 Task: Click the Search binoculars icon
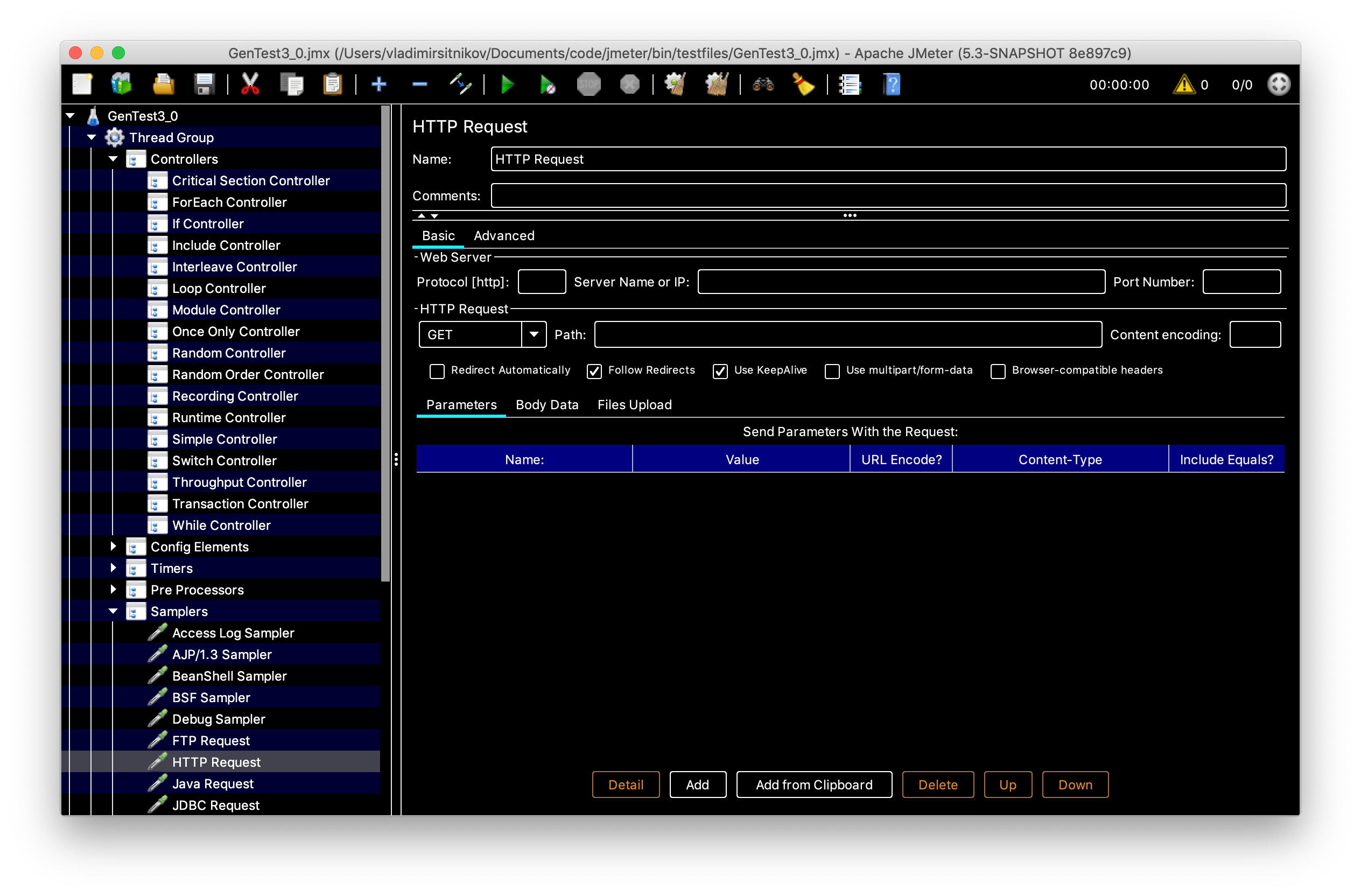(x=763, y=85)
